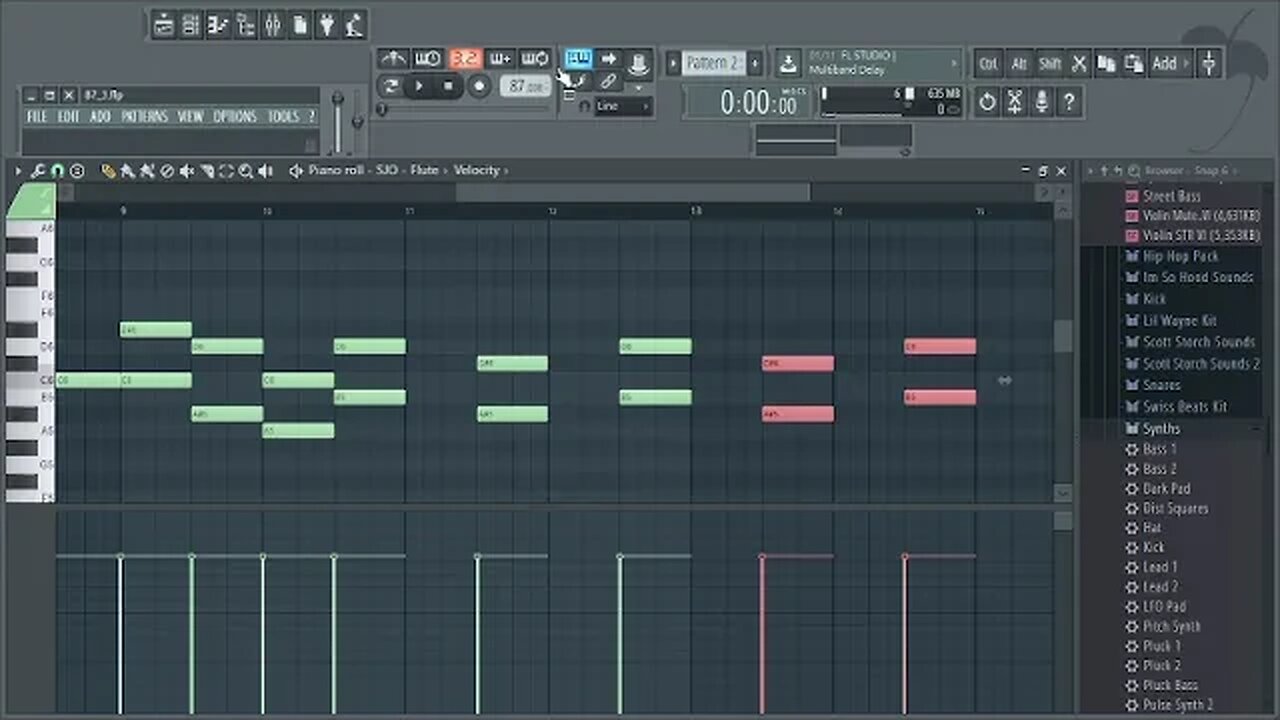
Task: Click the scissors cut icon
Action: tap(1079, 64)
